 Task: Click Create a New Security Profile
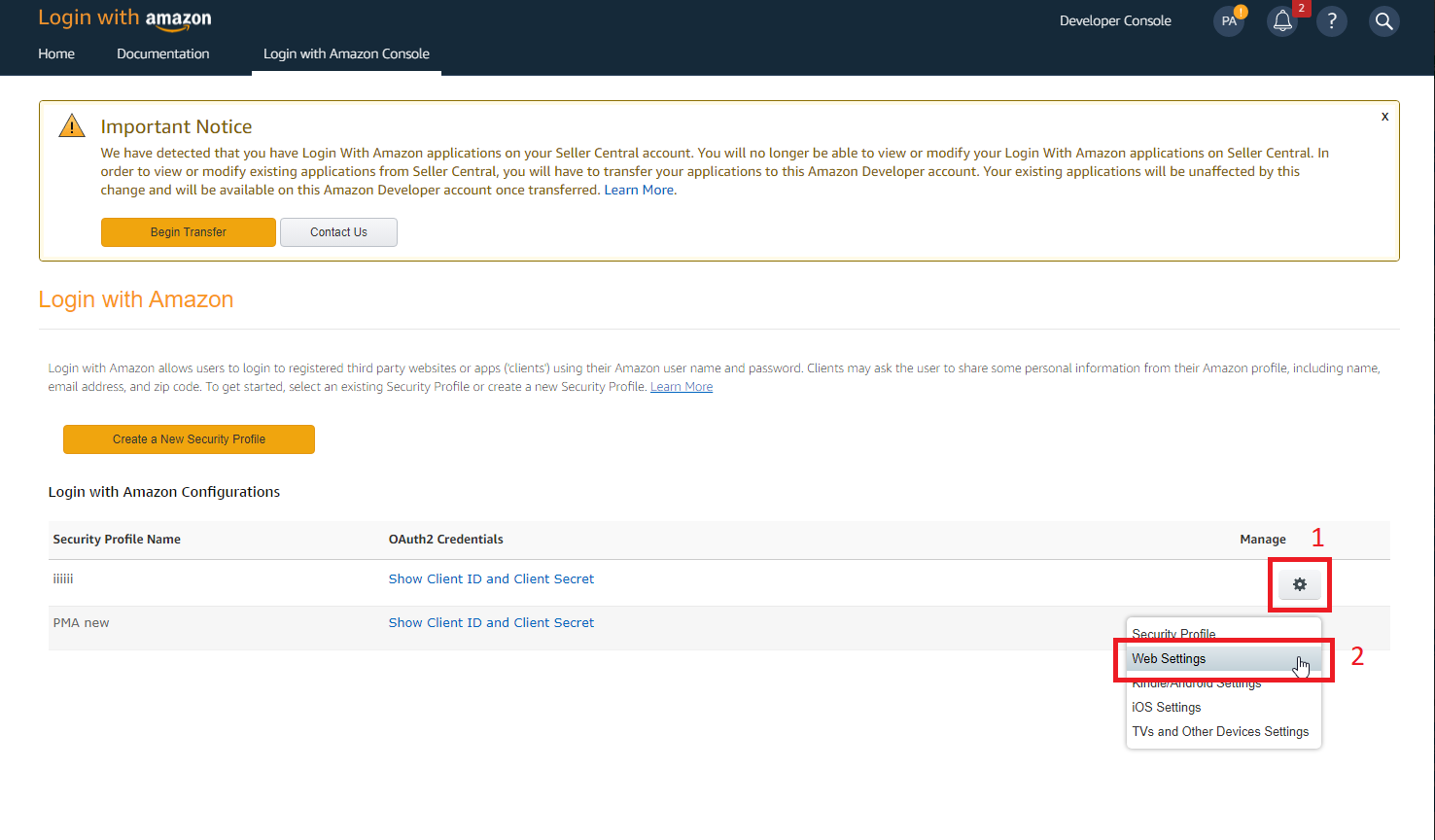pos(189,439)
